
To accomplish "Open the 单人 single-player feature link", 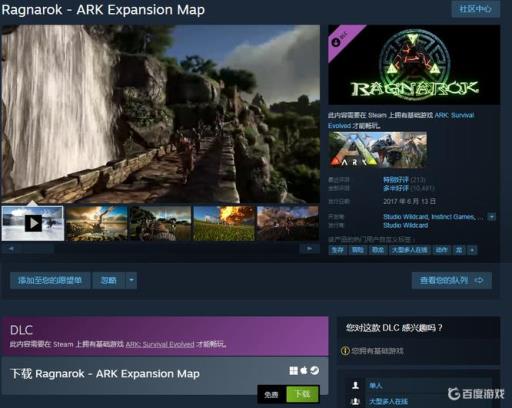I will click(x=376, y=386).
